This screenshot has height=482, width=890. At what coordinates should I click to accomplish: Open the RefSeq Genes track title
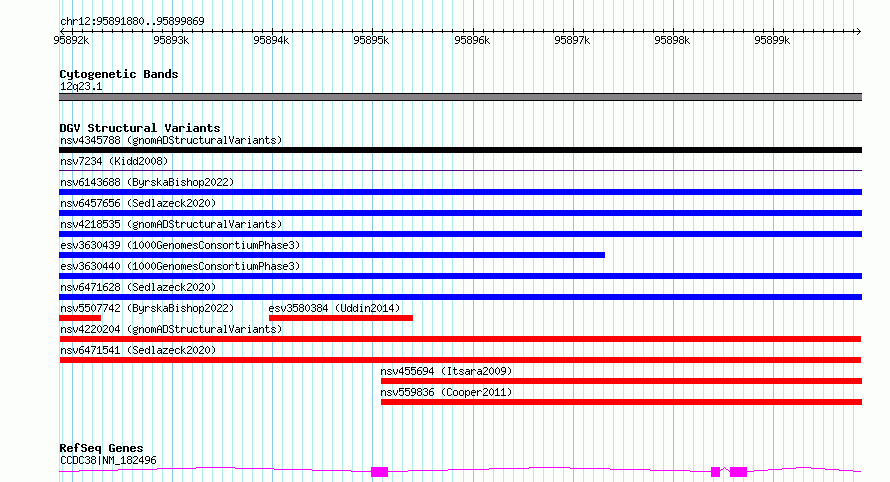tap(101, 449)
